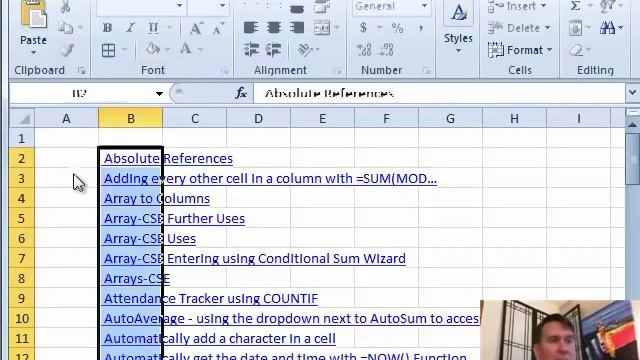
Task: Select the Format Painter brush
Action: (x=66, y=50)
